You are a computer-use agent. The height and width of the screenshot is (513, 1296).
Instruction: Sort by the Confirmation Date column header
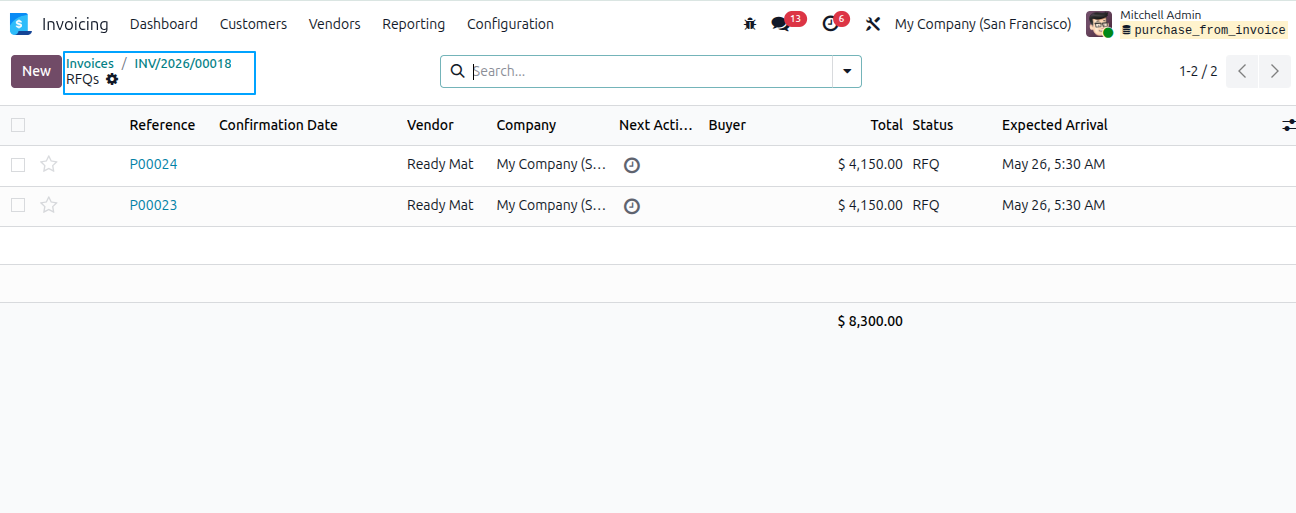pos(278,125)
